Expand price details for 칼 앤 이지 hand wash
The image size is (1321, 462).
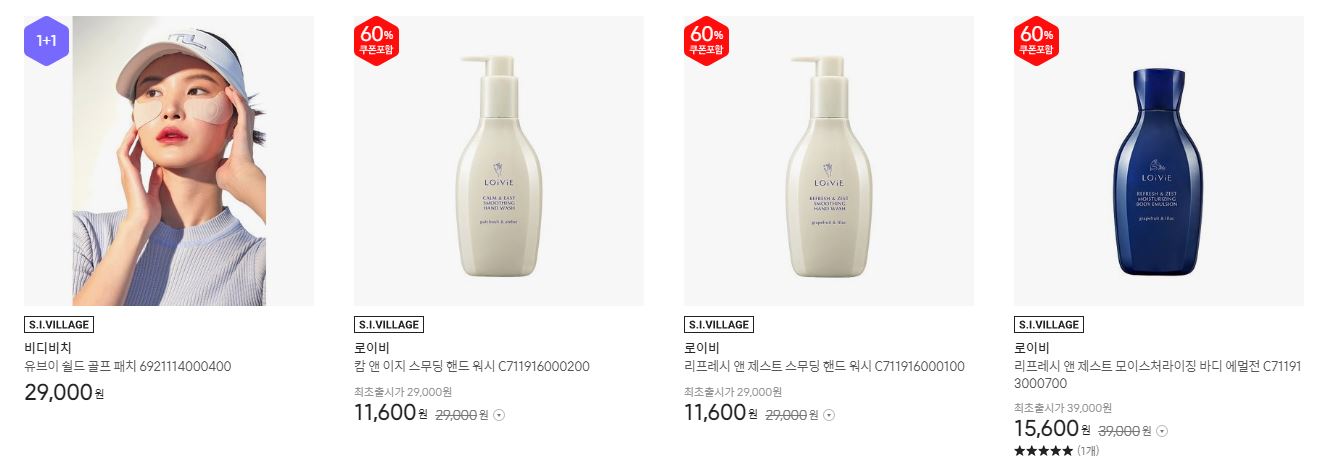click(500, 415)
